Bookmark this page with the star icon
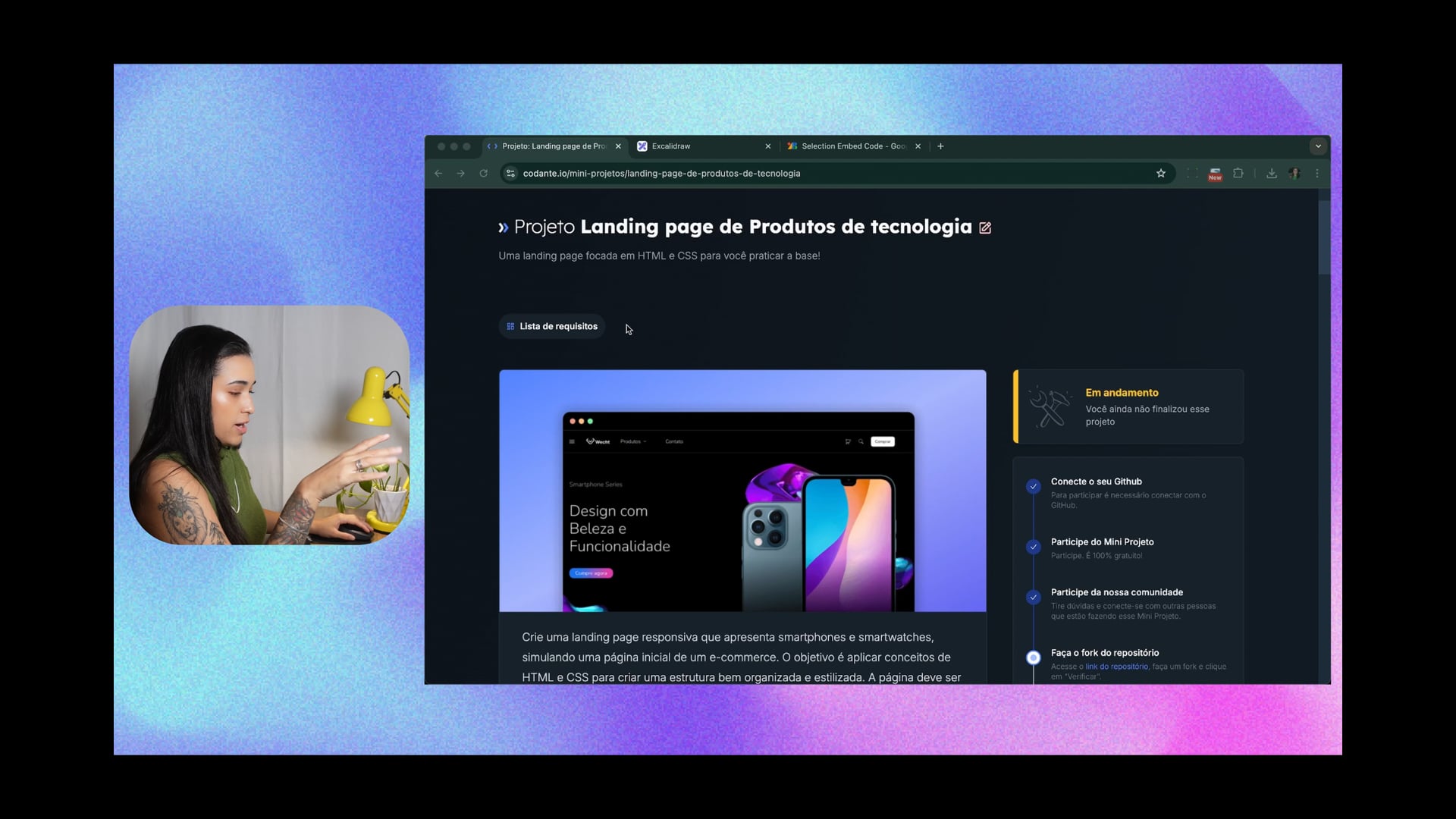 (x=1160, y=174)
